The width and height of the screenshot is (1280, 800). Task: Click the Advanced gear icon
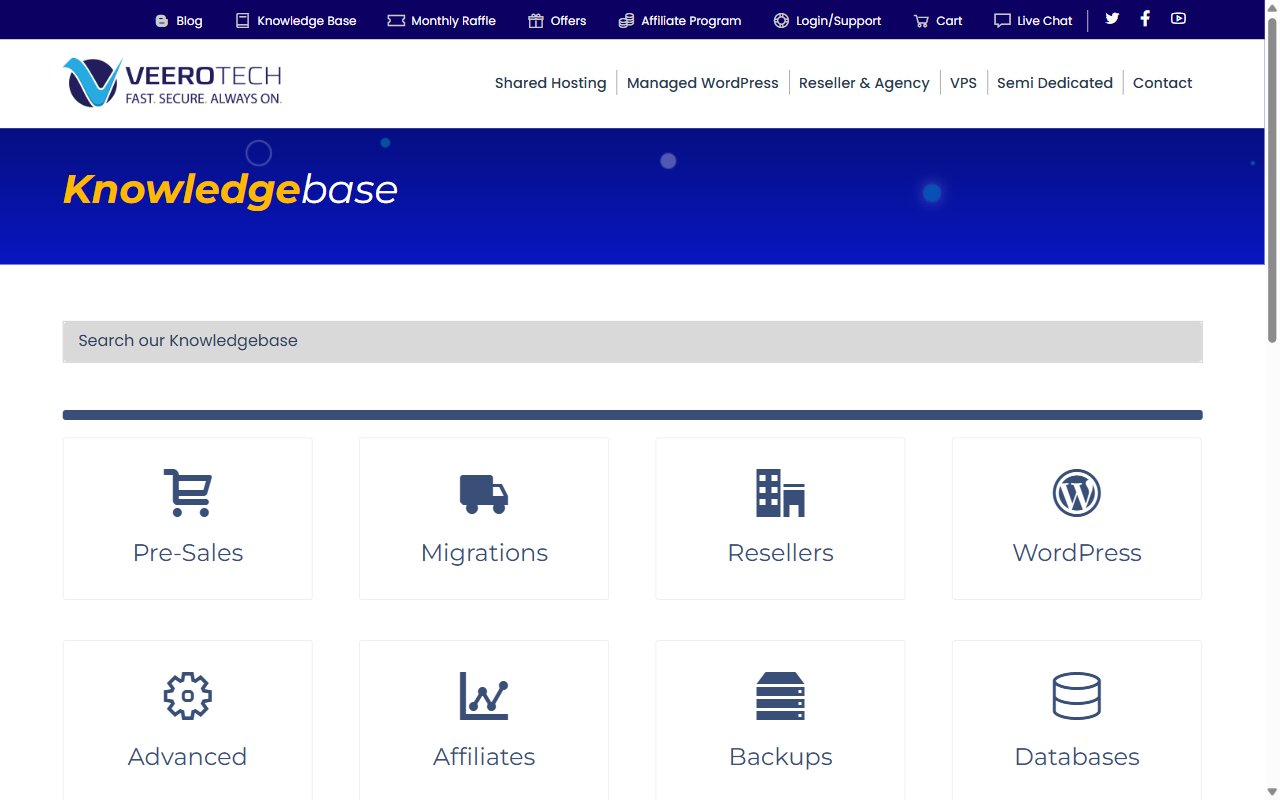pos(187,696)
